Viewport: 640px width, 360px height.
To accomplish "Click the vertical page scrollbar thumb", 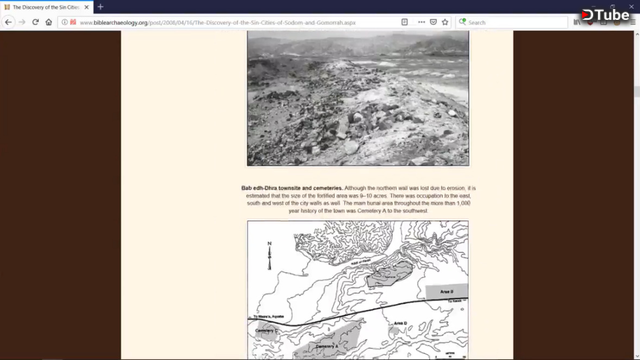I will click(637, 91).
